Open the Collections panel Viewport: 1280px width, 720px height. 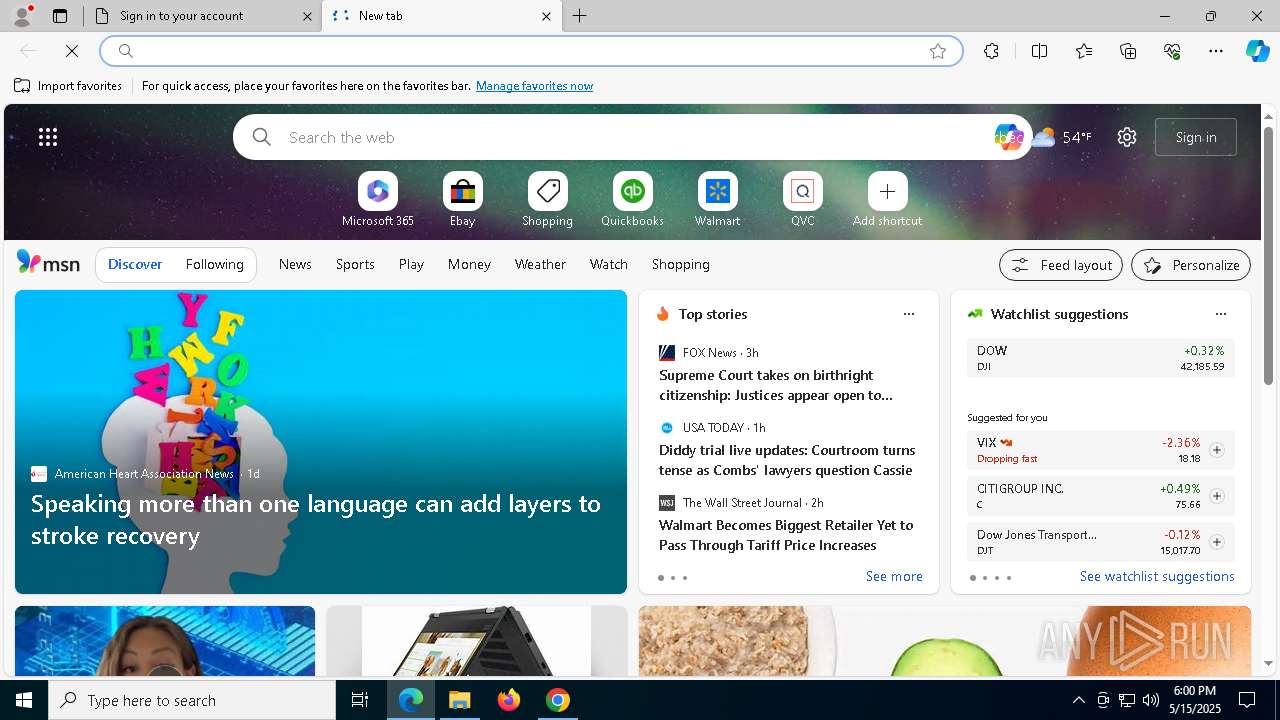pyautogui.click(x=1128, y=51)
